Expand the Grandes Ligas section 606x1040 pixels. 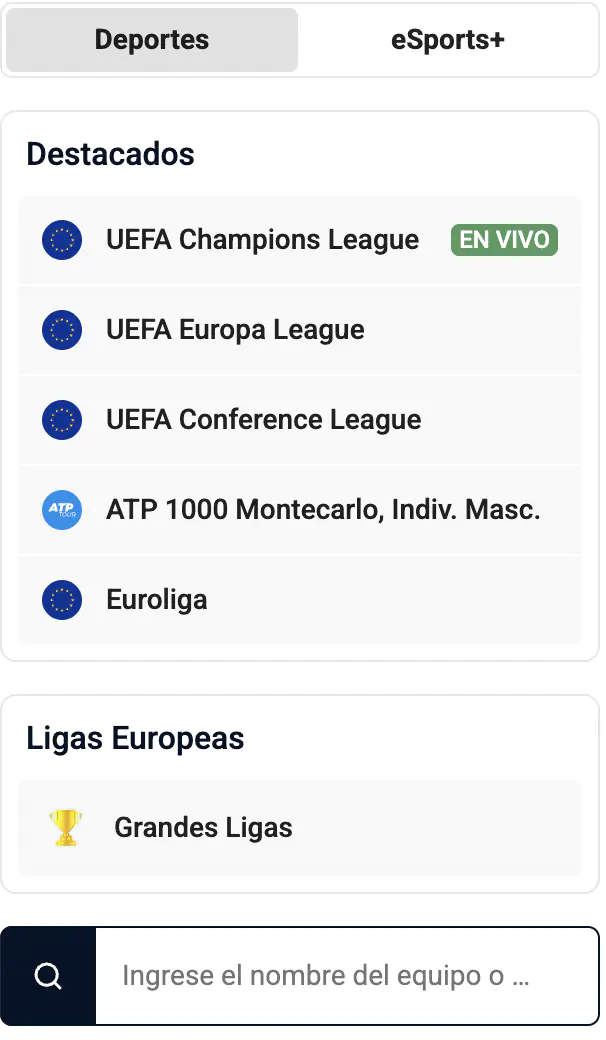203,828
